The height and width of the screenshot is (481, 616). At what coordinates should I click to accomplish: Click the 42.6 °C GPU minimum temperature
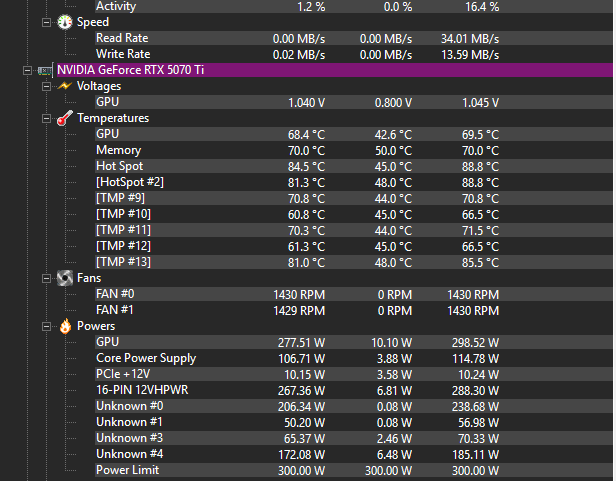(393, 135)
